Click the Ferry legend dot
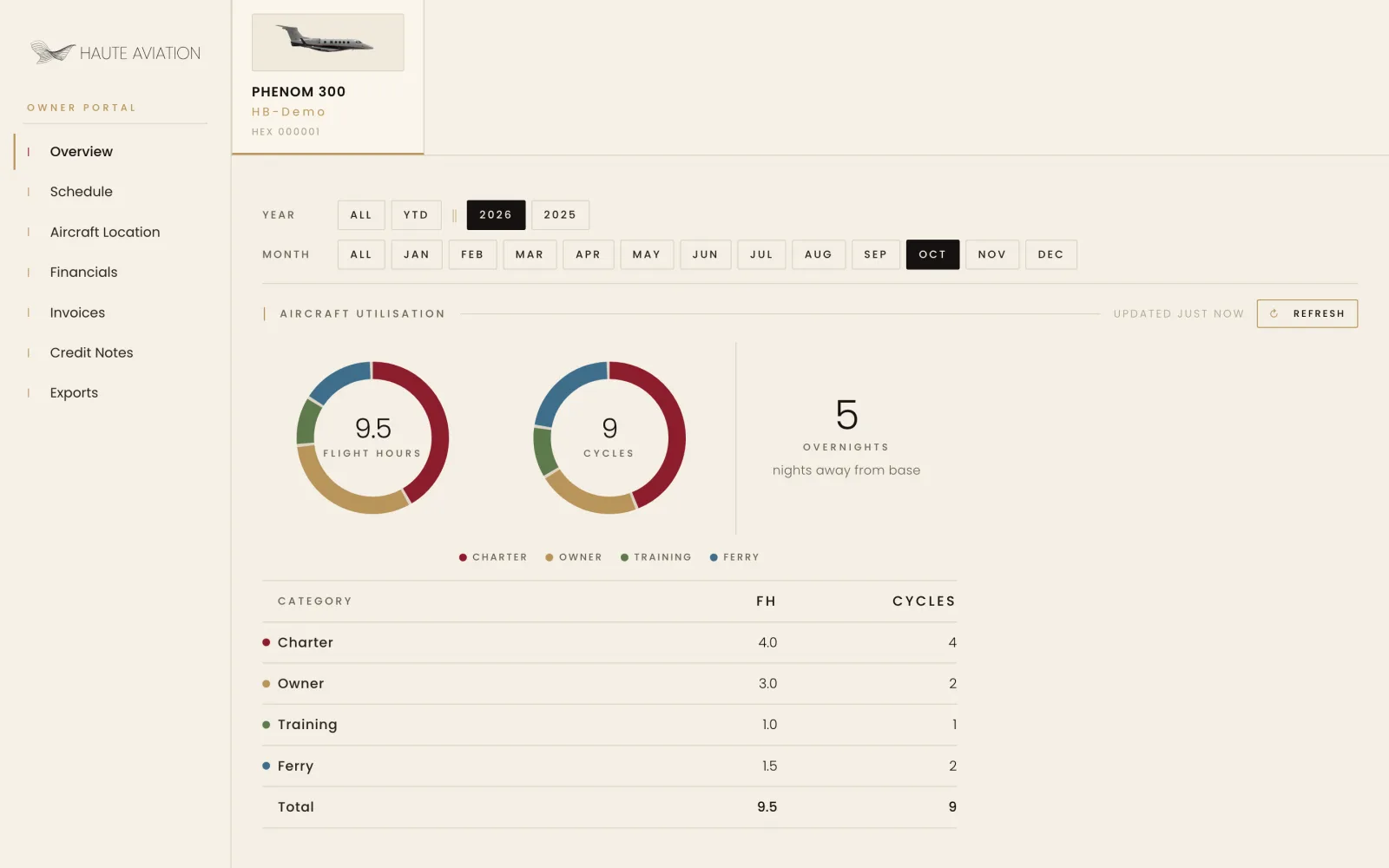The width and height of the screenshot is (1389, 868). pos(714,557)
